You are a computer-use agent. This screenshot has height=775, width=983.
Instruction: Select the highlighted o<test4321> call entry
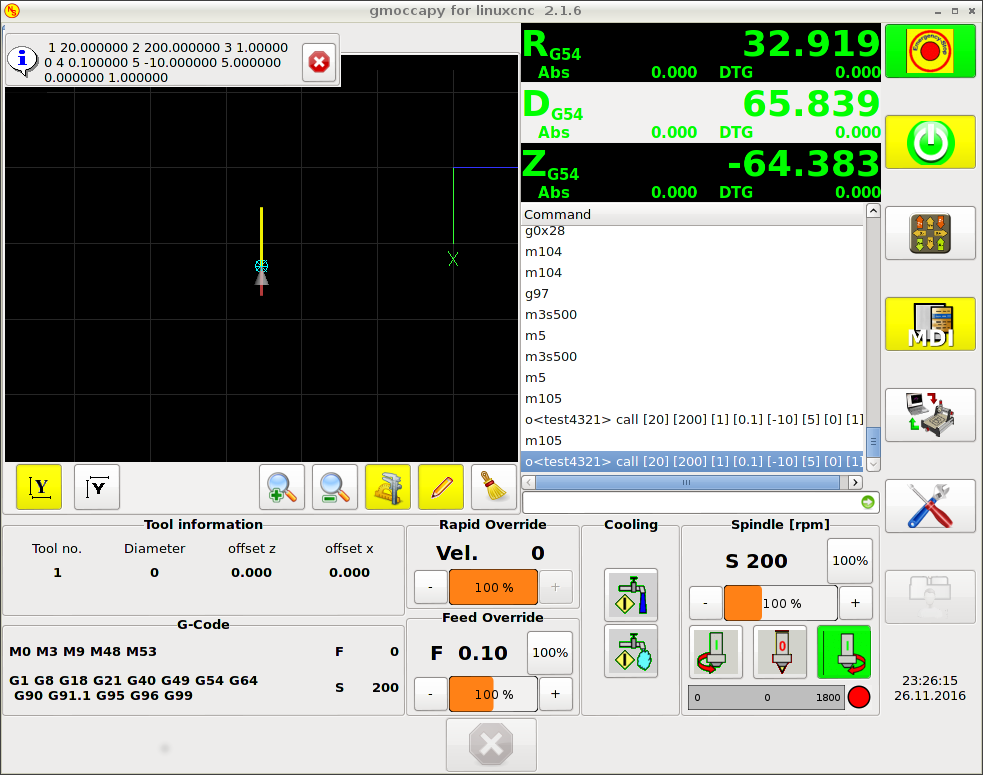tap(692, 461)
